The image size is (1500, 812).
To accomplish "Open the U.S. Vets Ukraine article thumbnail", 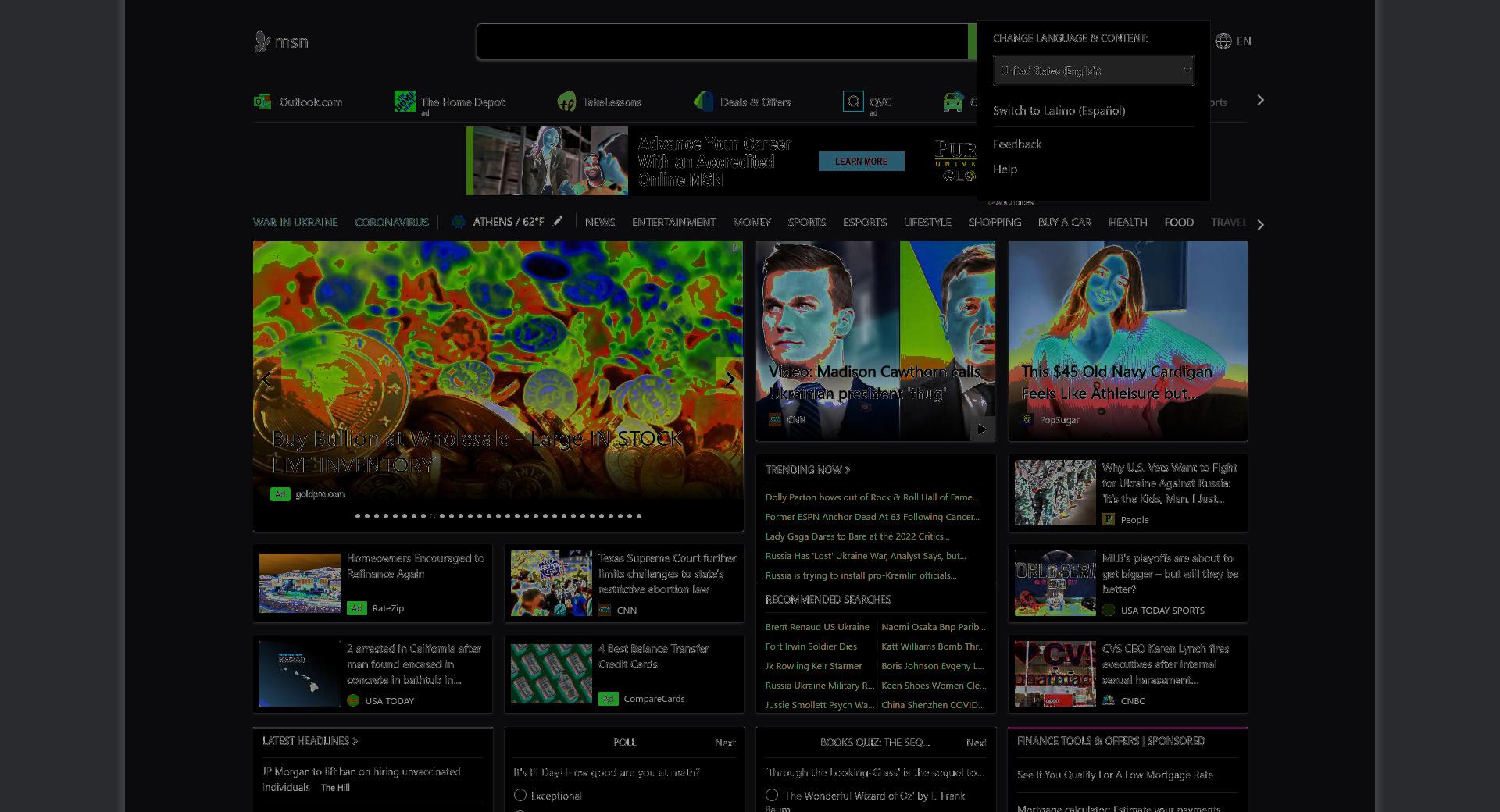I will [1055, 492].
